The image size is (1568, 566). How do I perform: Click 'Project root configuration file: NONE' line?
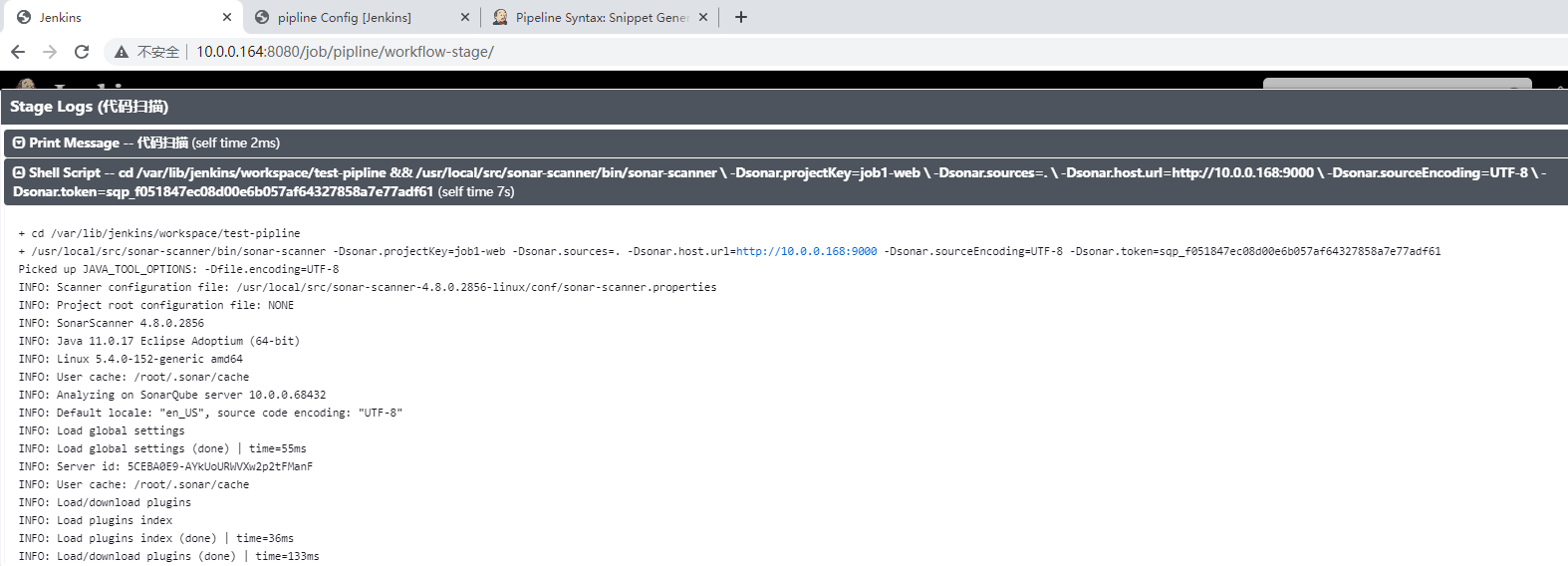coord(155,305)
